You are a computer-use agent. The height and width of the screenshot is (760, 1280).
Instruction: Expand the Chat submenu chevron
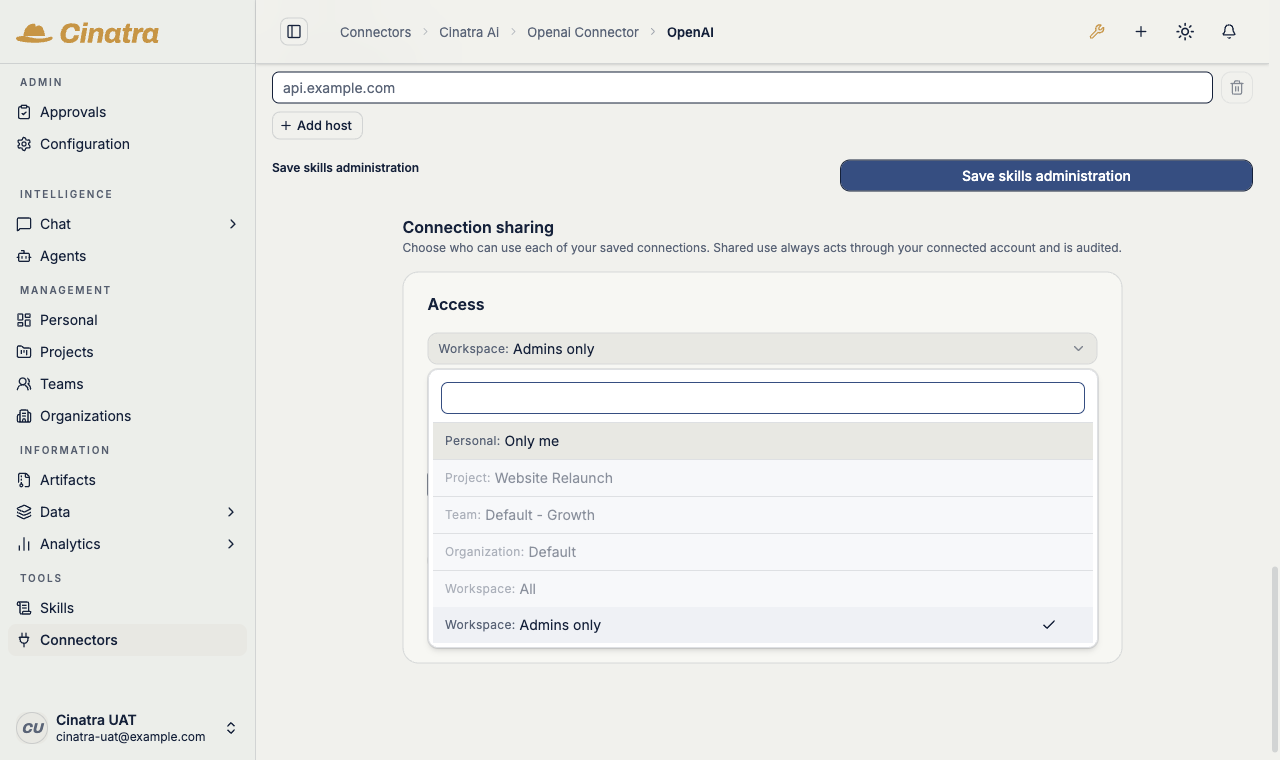[x=232, y=224]
